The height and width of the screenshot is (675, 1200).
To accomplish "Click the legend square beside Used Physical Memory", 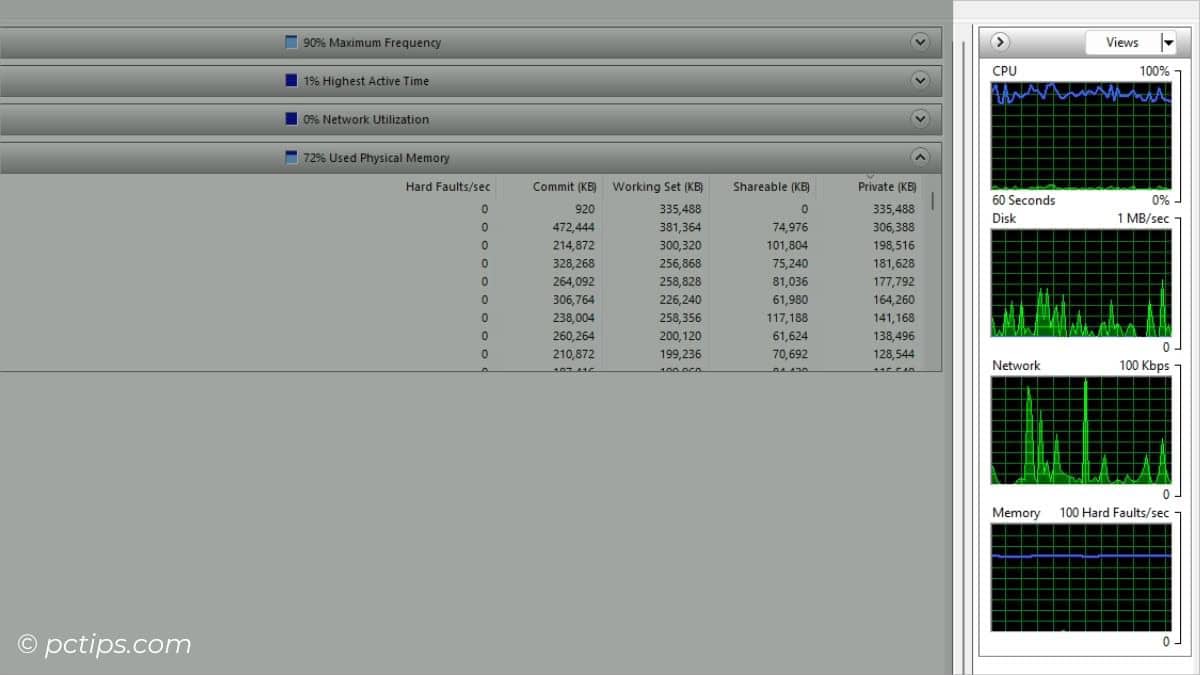I will (x=290, y=157).
